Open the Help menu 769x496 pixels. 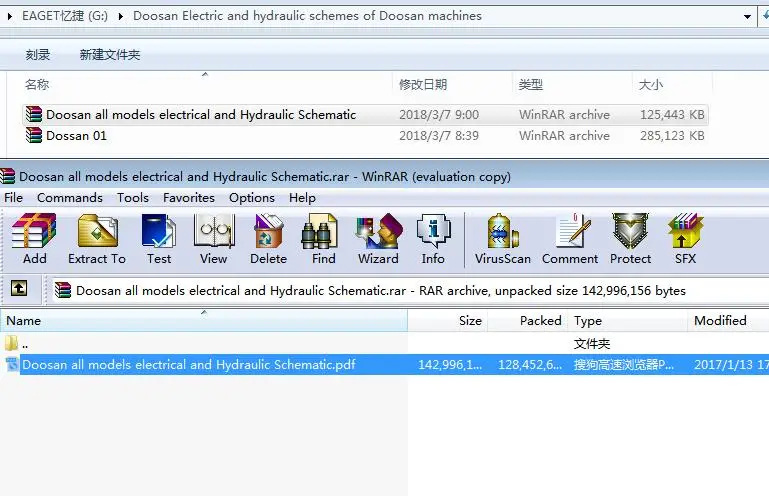(302, 198)
